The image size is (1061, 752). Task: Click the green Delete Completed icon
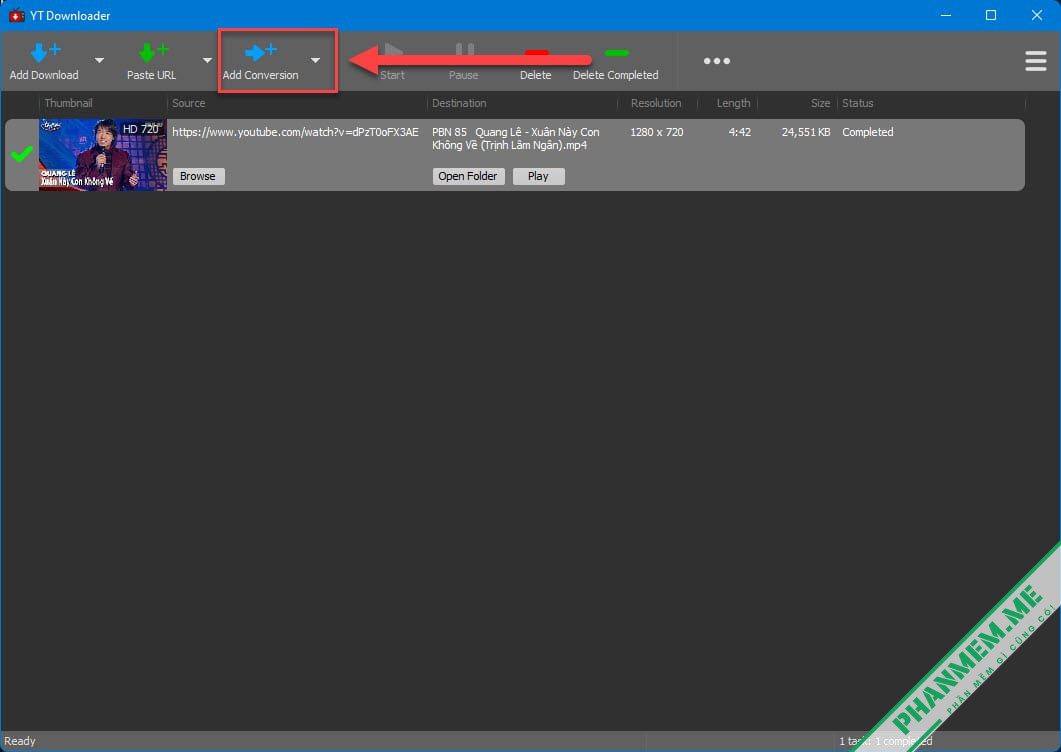(x=616, y=52)
